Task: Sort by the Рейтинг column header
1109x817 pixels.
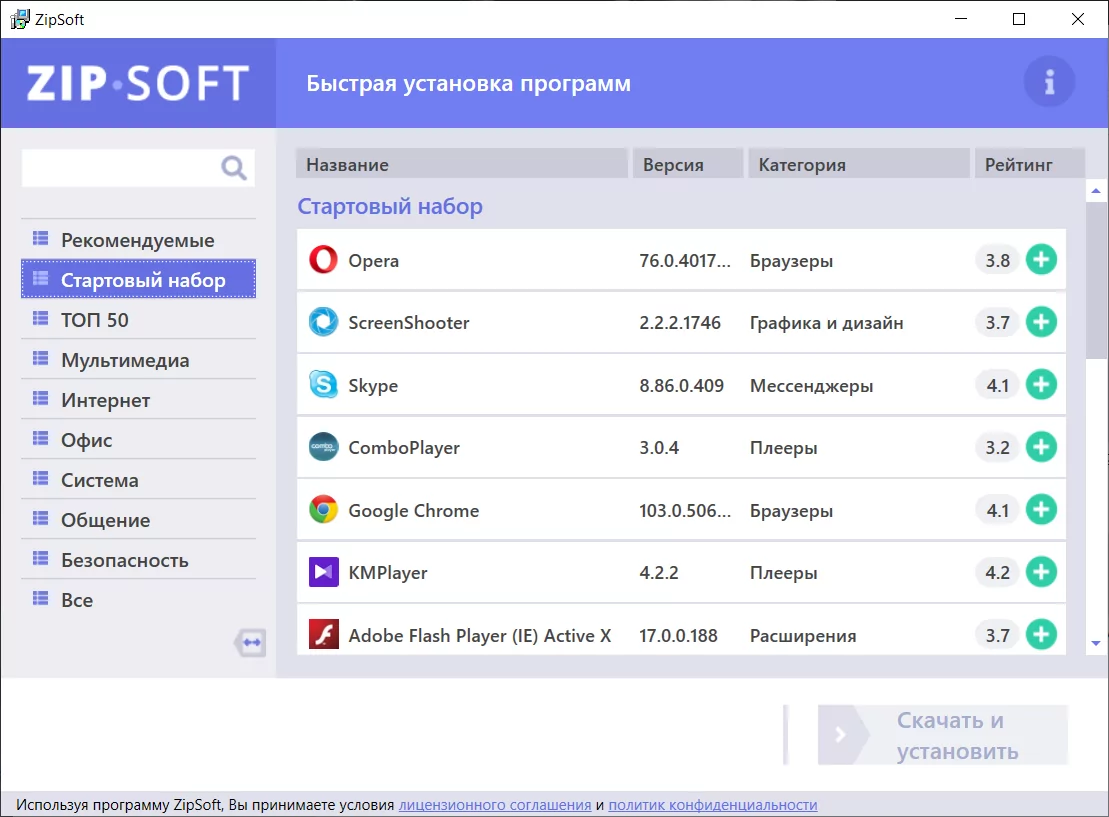Action: click(1030, 164)
